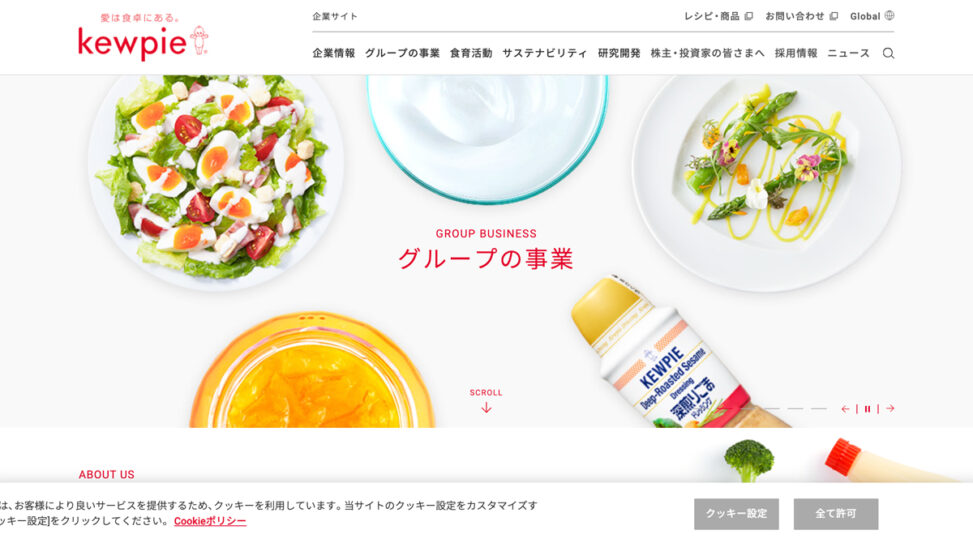Screen dimensions: 973x547
Task: Click the kewpie logo
Action: (x=143, y=37)
